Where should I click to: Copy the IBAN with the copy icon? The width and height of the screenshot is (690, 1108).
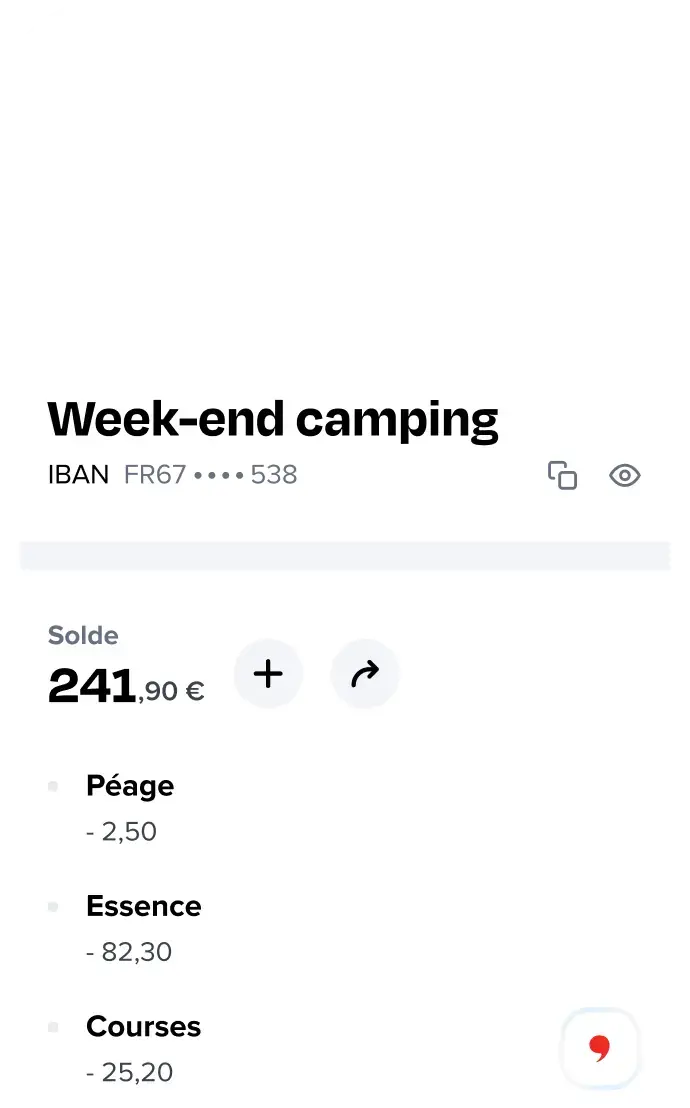563,475
